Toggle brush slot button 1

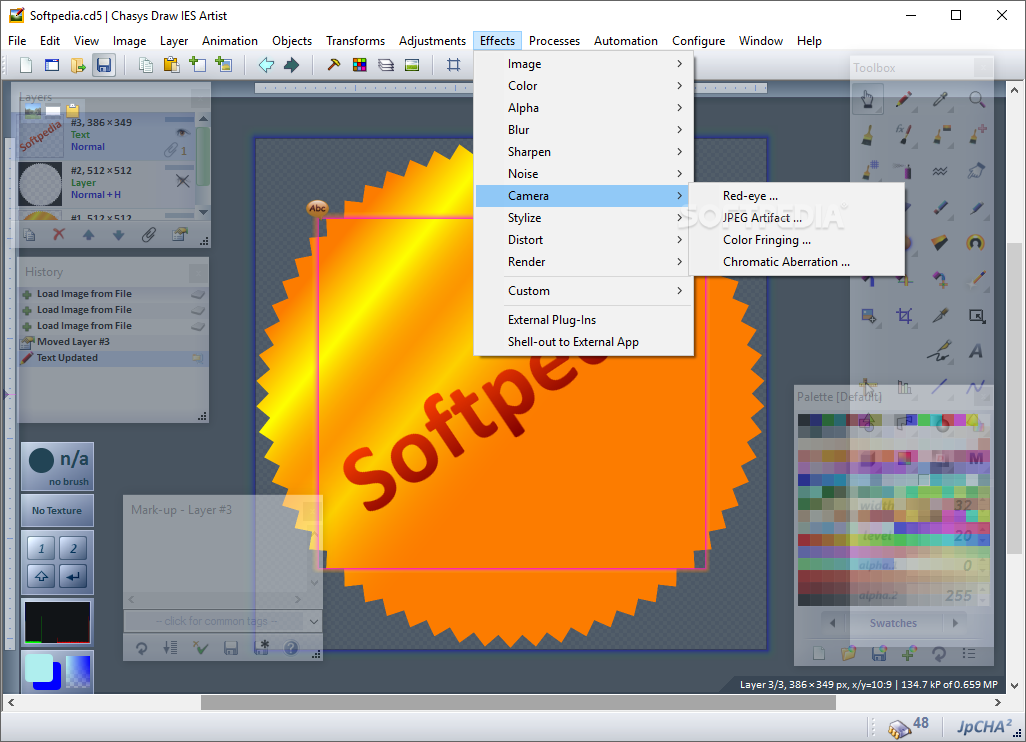(x=41, y=548)
